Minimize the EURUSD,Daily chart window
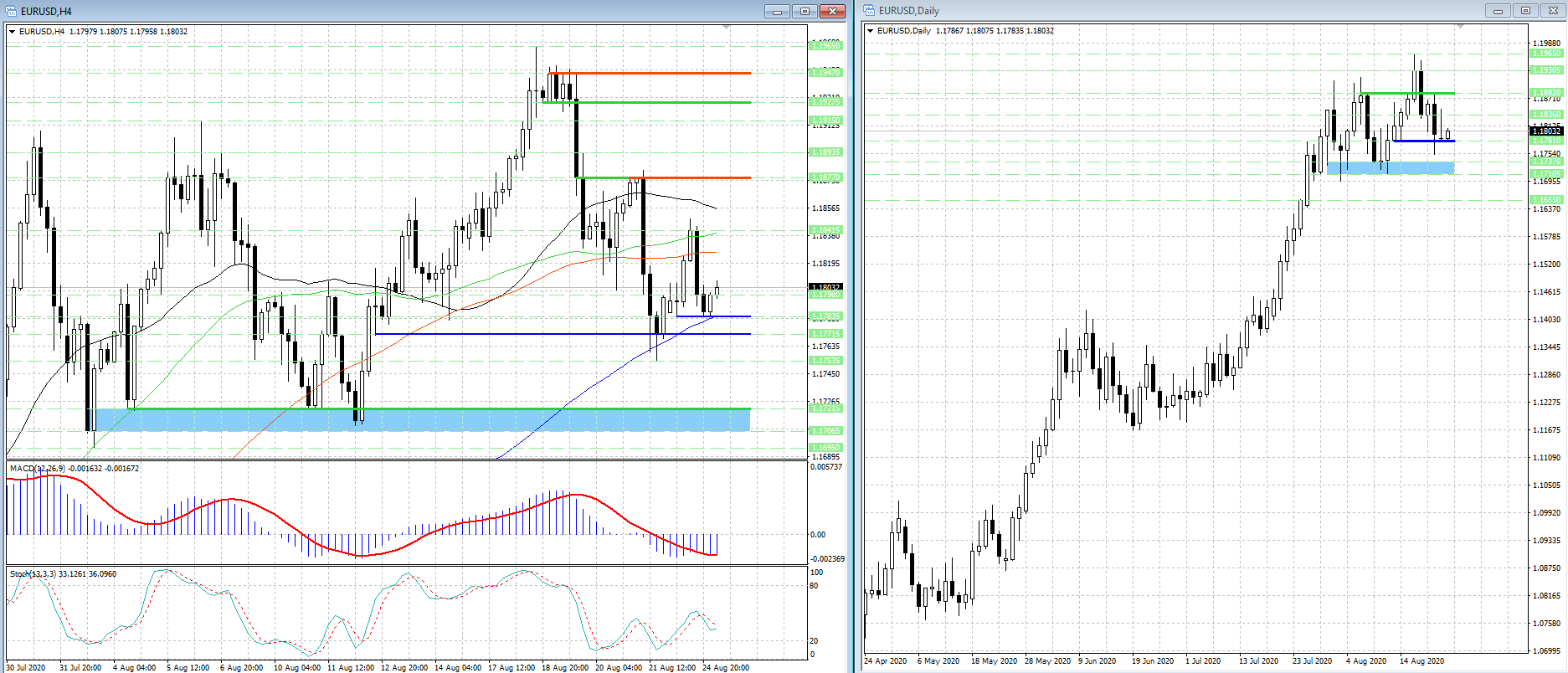 (x=1498, y=11)
